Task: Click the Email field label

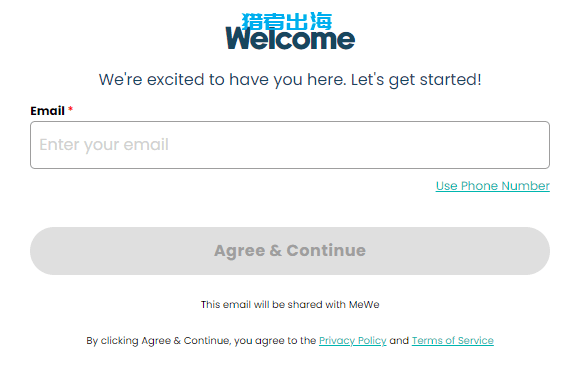Action: coord(47,111)
